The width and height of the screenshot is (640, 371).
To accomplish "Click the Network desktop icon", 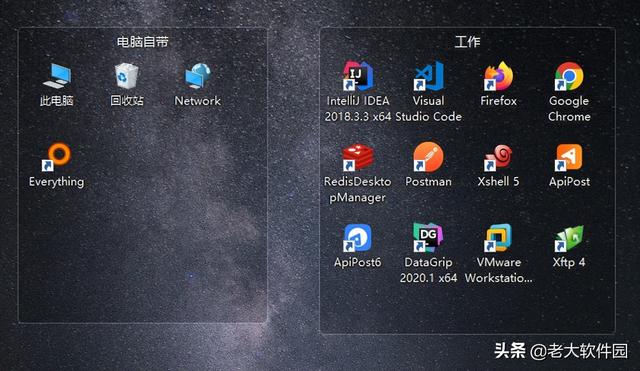I will [x=198, y=76].
